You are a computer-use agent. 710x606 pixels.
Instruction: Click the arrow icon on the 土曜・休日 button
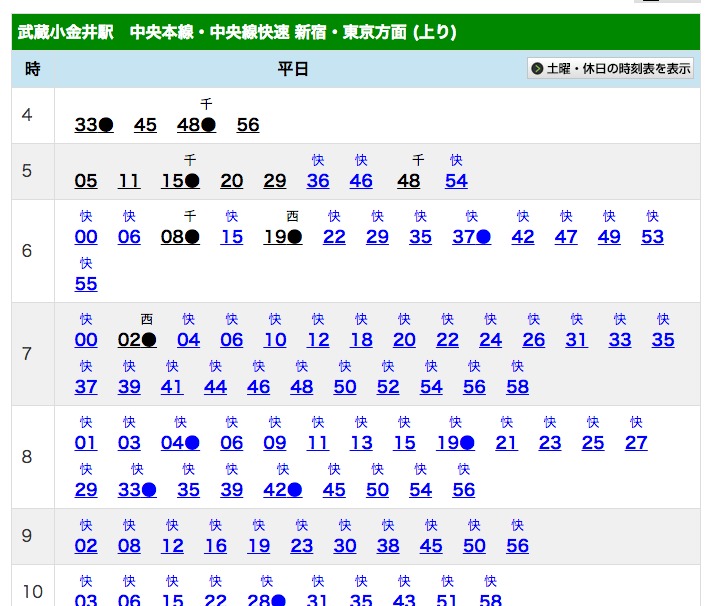(538, 69)
